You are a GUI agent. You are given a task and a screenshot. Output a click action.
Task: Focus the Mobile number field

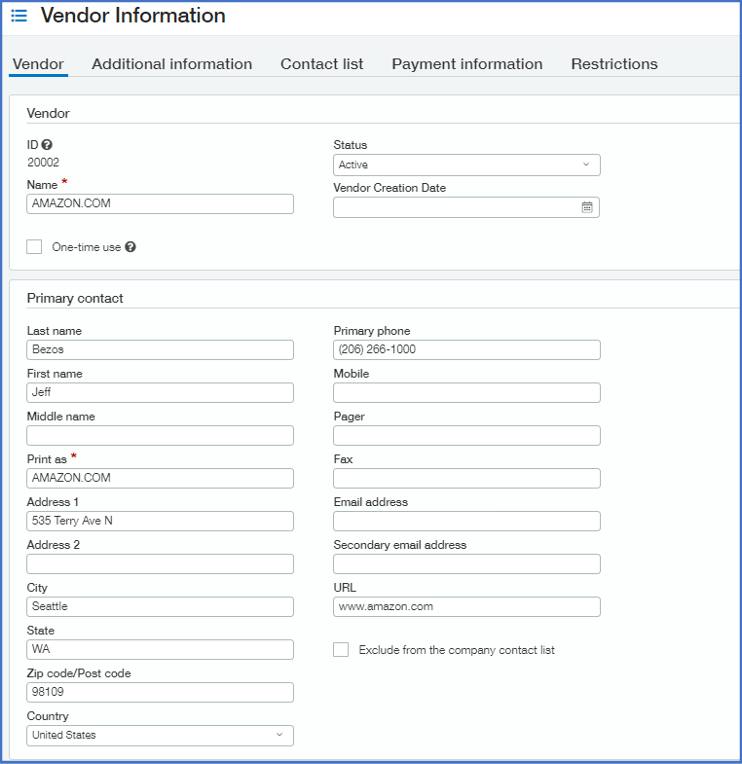point(466,392)
